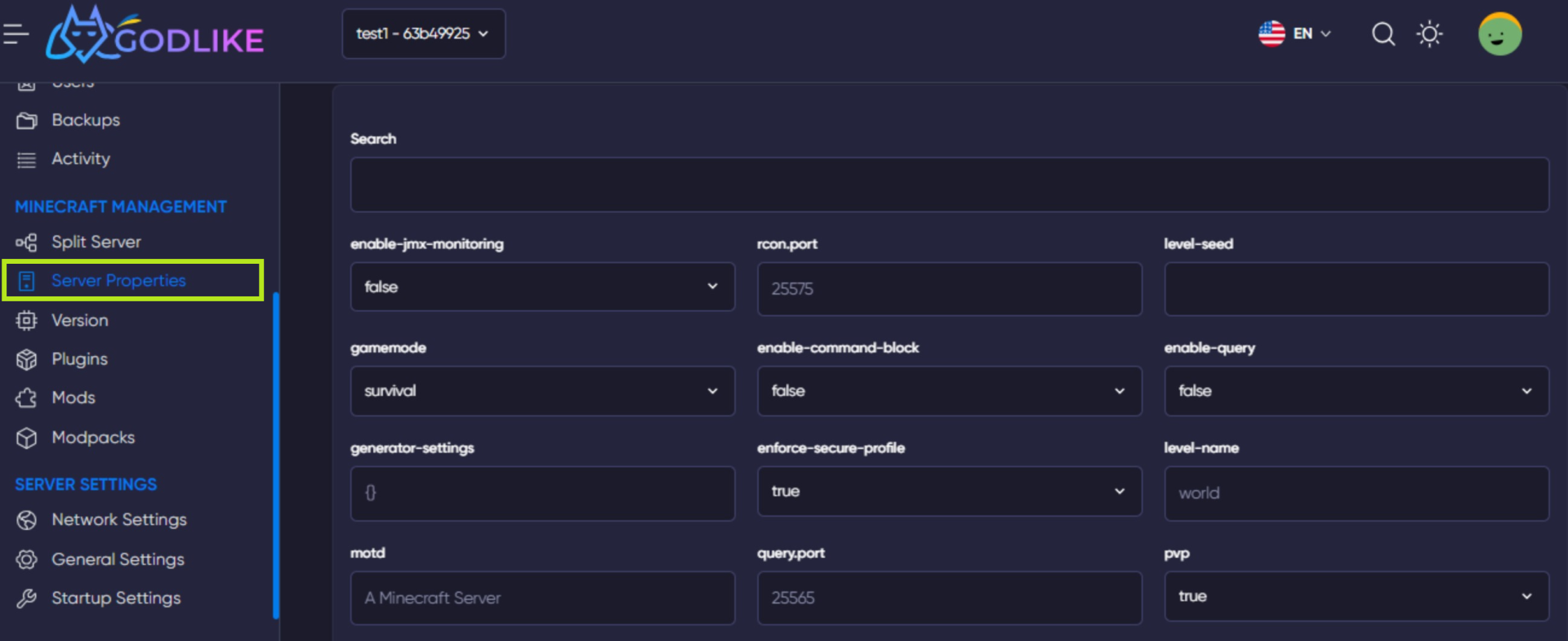Click the Mods puzzle icon
This screenshot has height=641, width=1568.
tap(27, 398)
